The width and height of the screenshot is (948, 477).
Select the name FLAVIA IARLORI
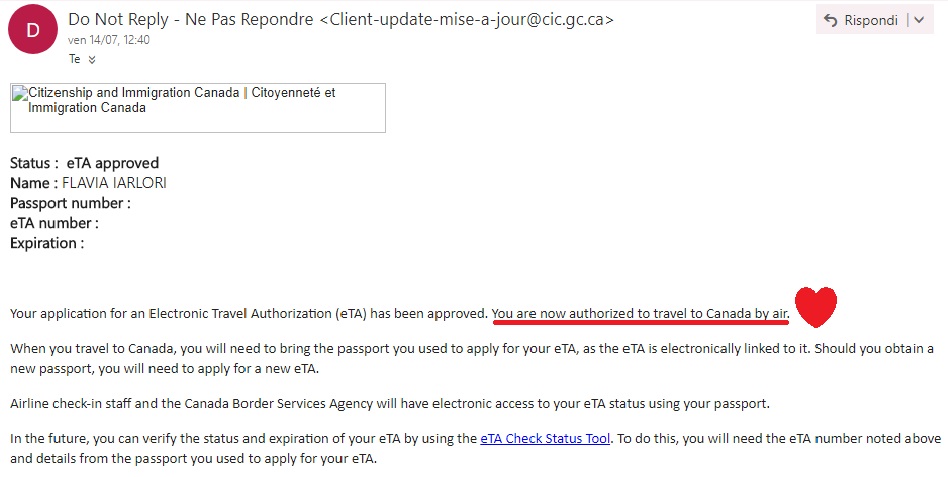114,183
